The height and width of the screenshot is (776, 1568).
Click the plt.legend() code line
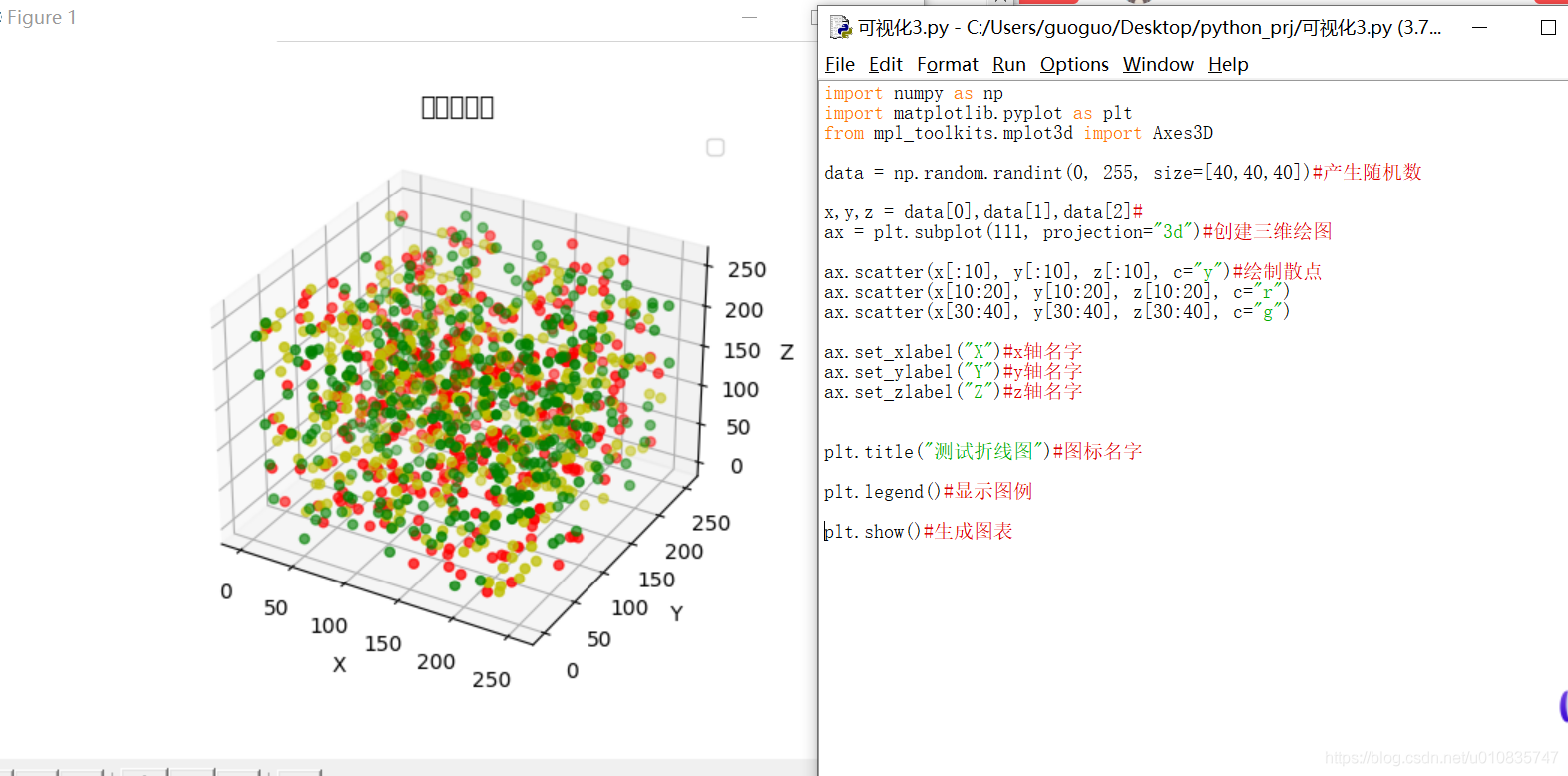(x=929, y=492)
